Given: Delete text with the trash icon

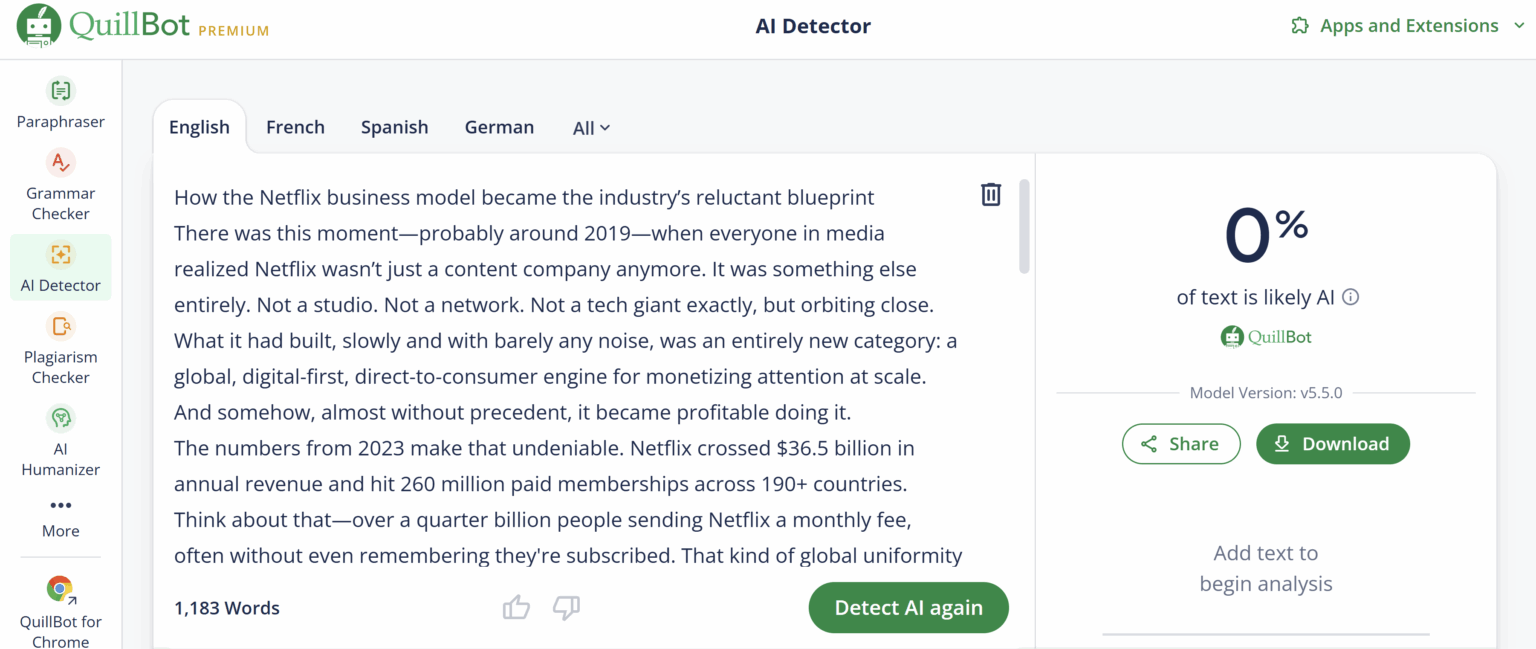Looking at the screenshot, I should [991, 194].
